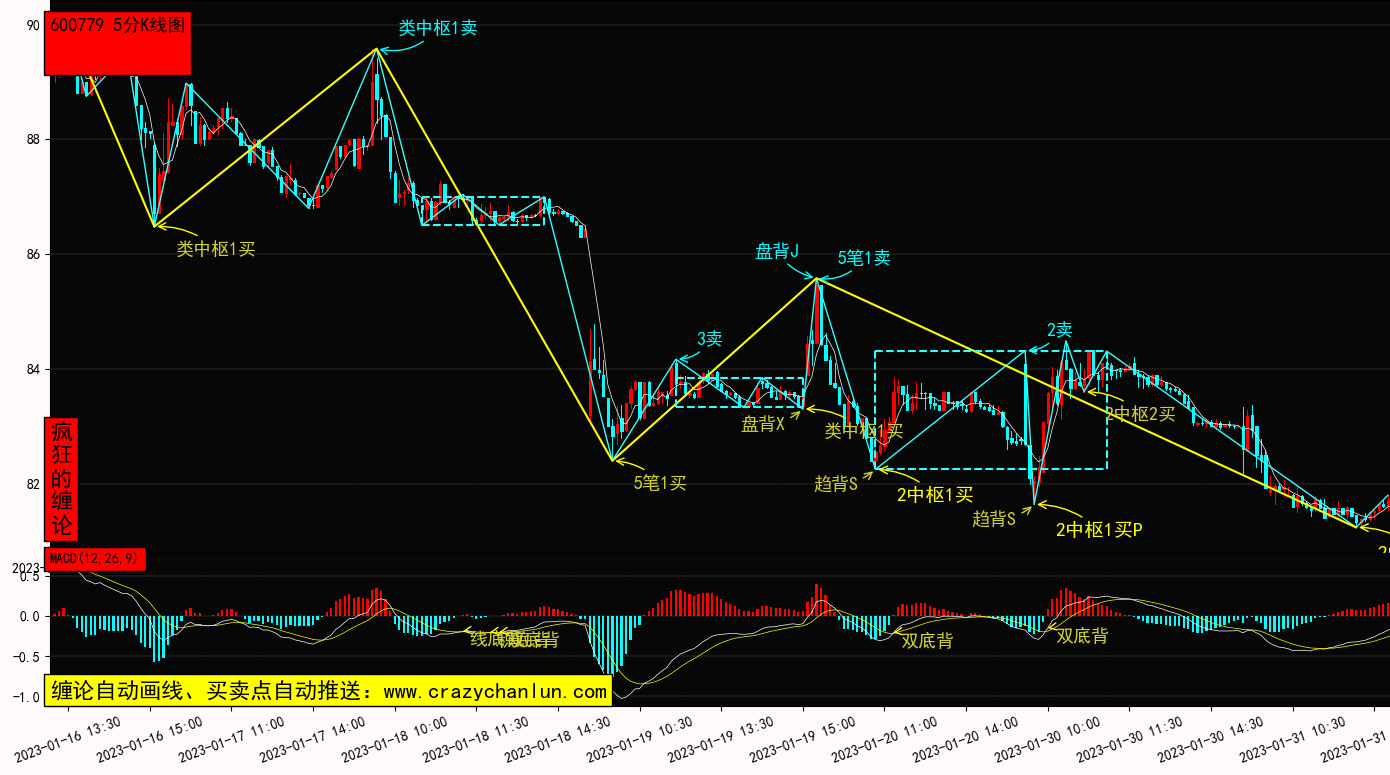Select the 2023-01-18 10:00 time label
Image resolution: width=1390 pixels, height=775 pixels.
point(395,738)
